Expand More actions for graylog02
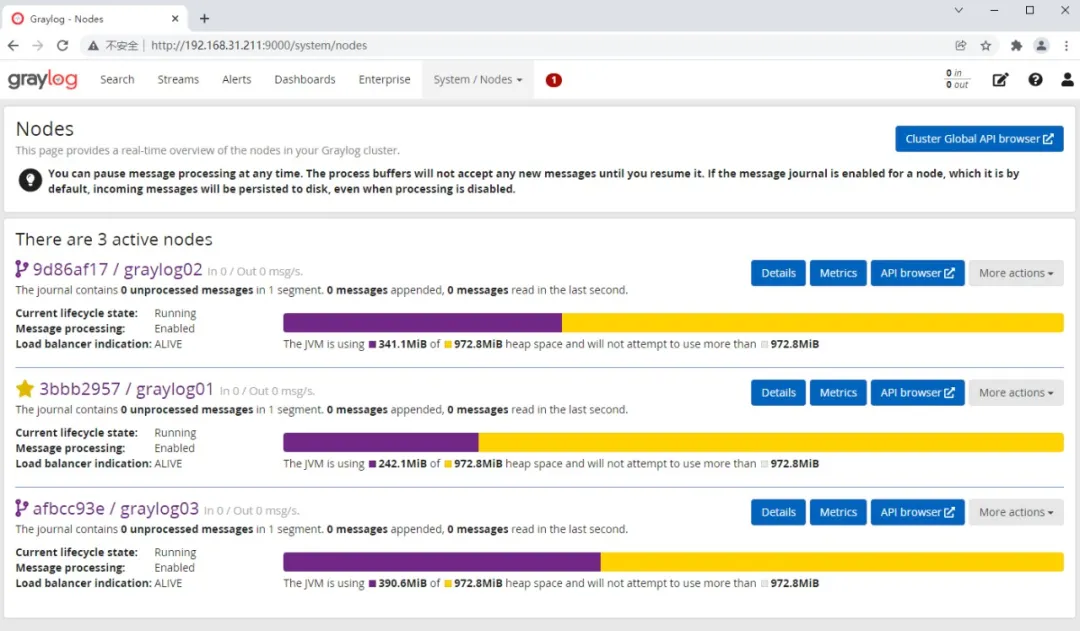The width and height of the screenshot is (1080, 631). click(1016, 273)
